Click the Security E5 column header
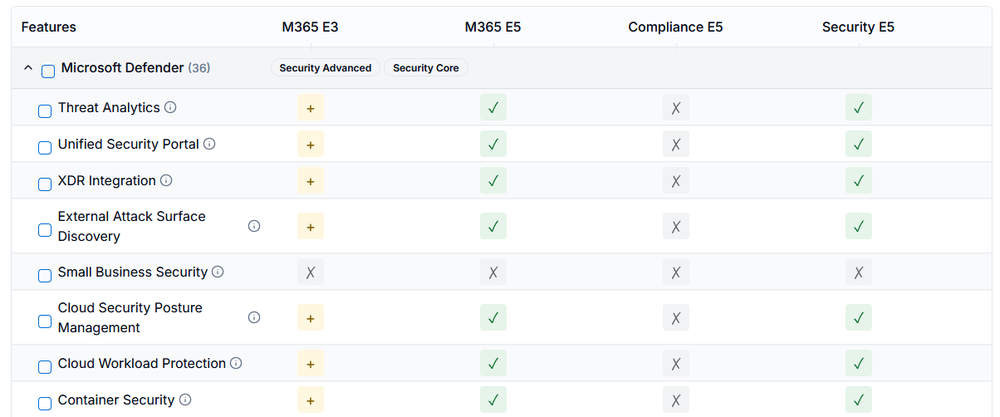1000x417 pixels. pos(858,27)
